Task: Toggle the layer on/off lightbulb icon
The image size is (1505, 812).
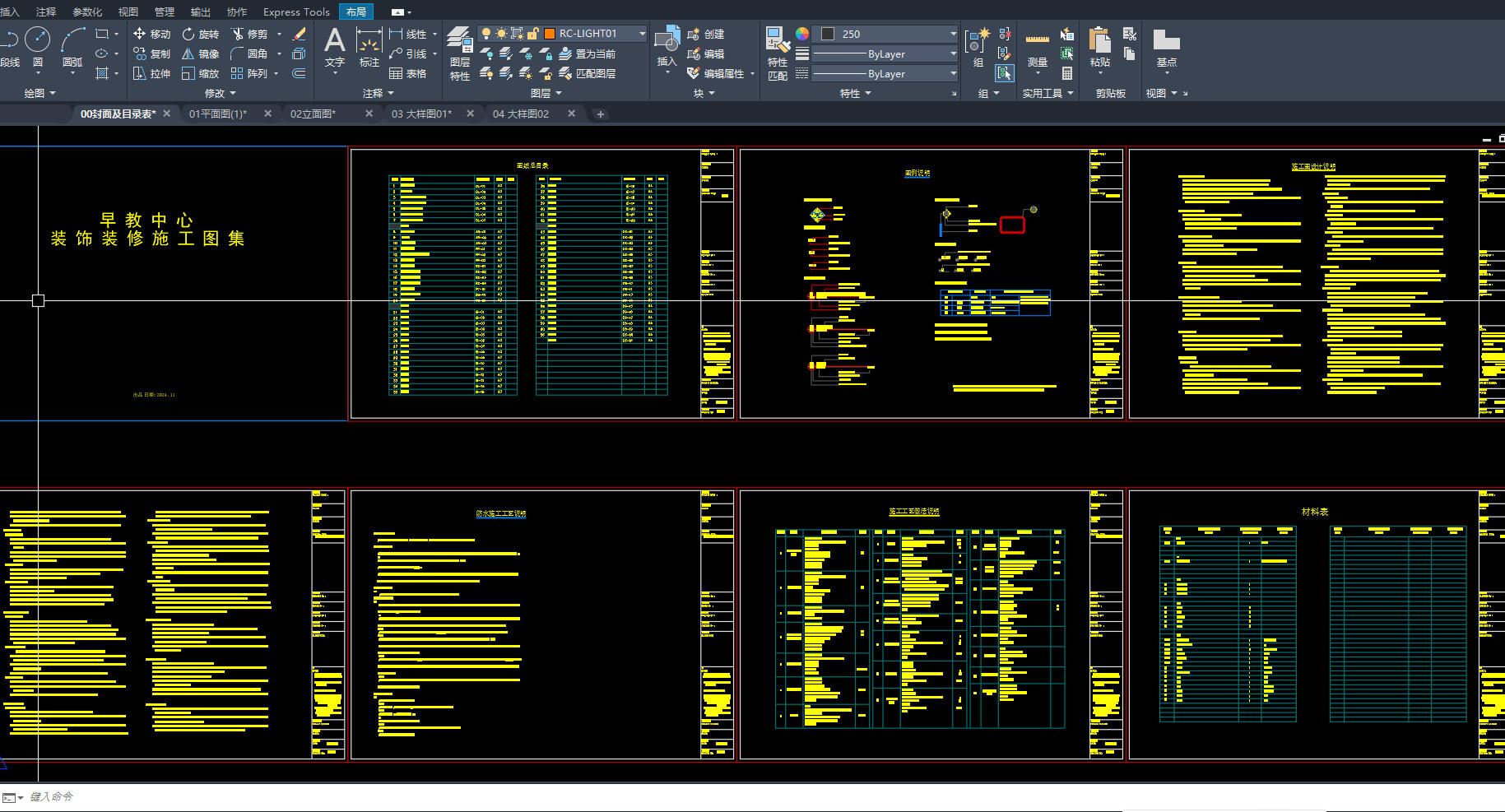Action: (x=485, y=34)
